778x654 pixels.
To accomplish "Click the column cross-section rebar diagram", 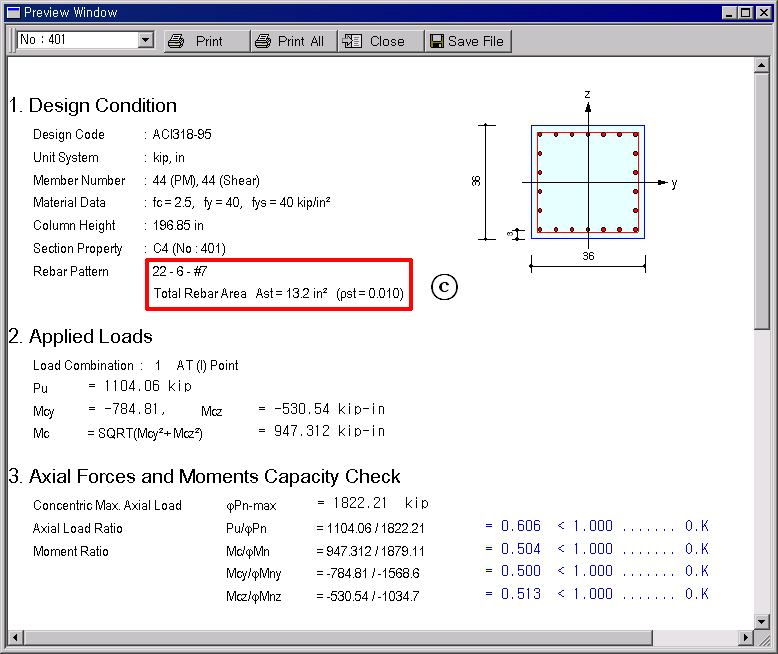I will [x=588, y=182].
